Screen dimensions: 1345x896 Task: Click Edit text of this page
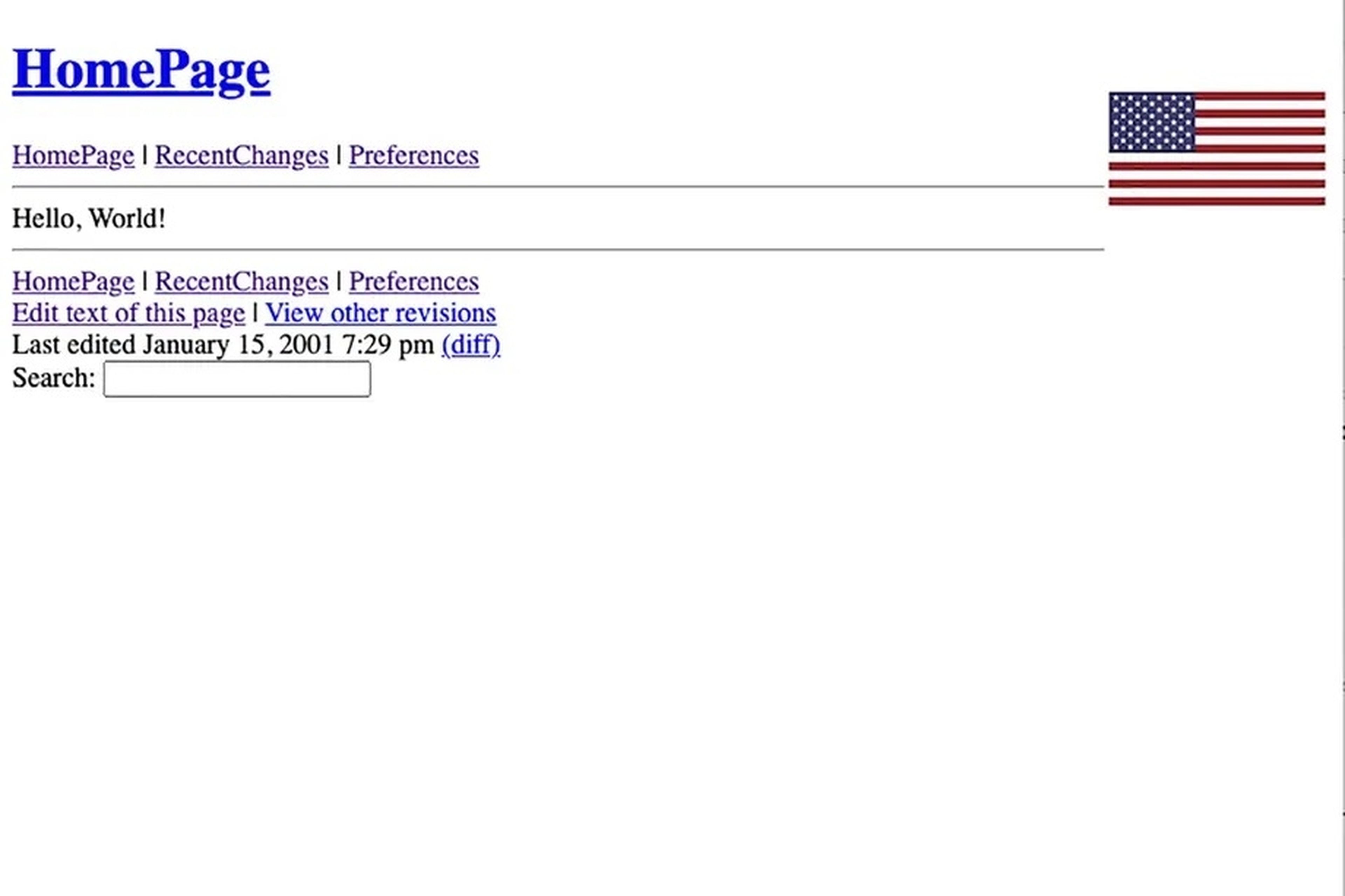coord(128,312)
